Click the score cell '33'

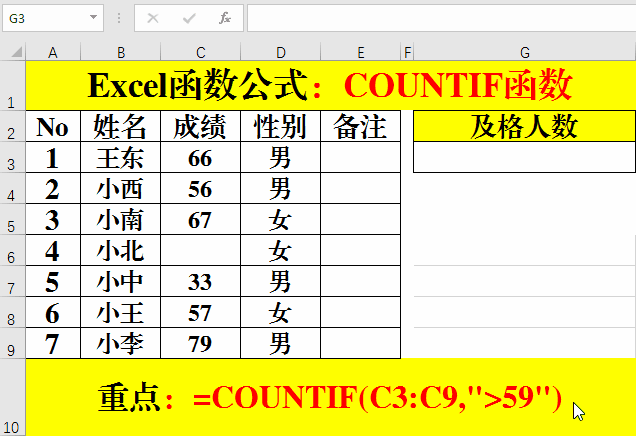tap(200, 281)
